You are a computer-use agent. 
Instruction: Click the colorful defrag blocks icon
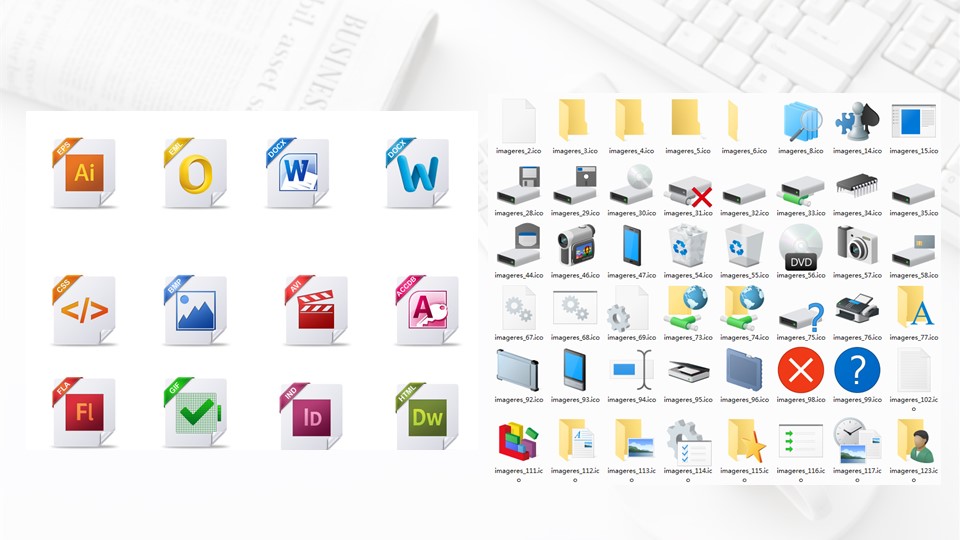pos(517,440)
